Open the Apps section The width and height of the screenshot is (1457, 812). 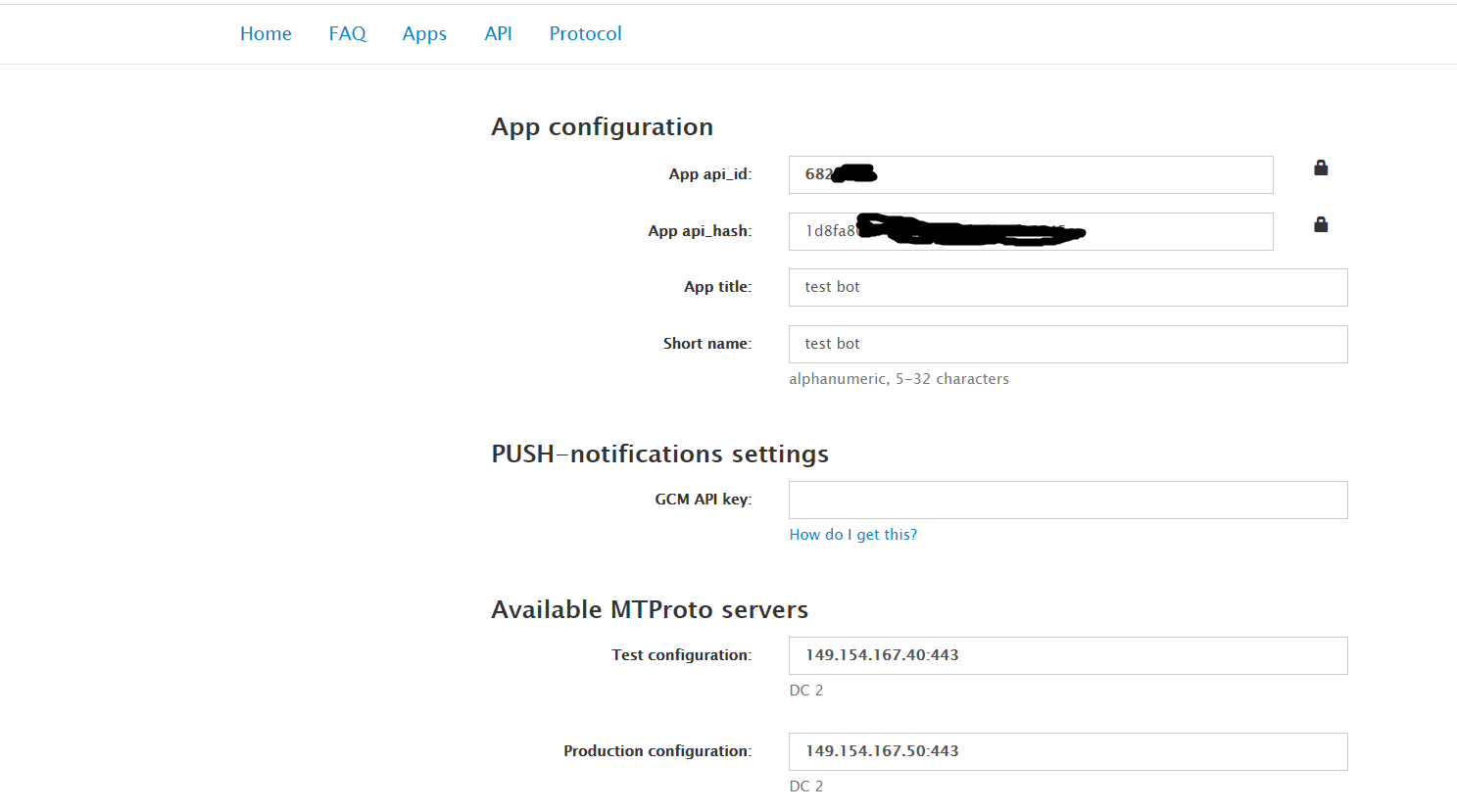(x=424, y=33)
